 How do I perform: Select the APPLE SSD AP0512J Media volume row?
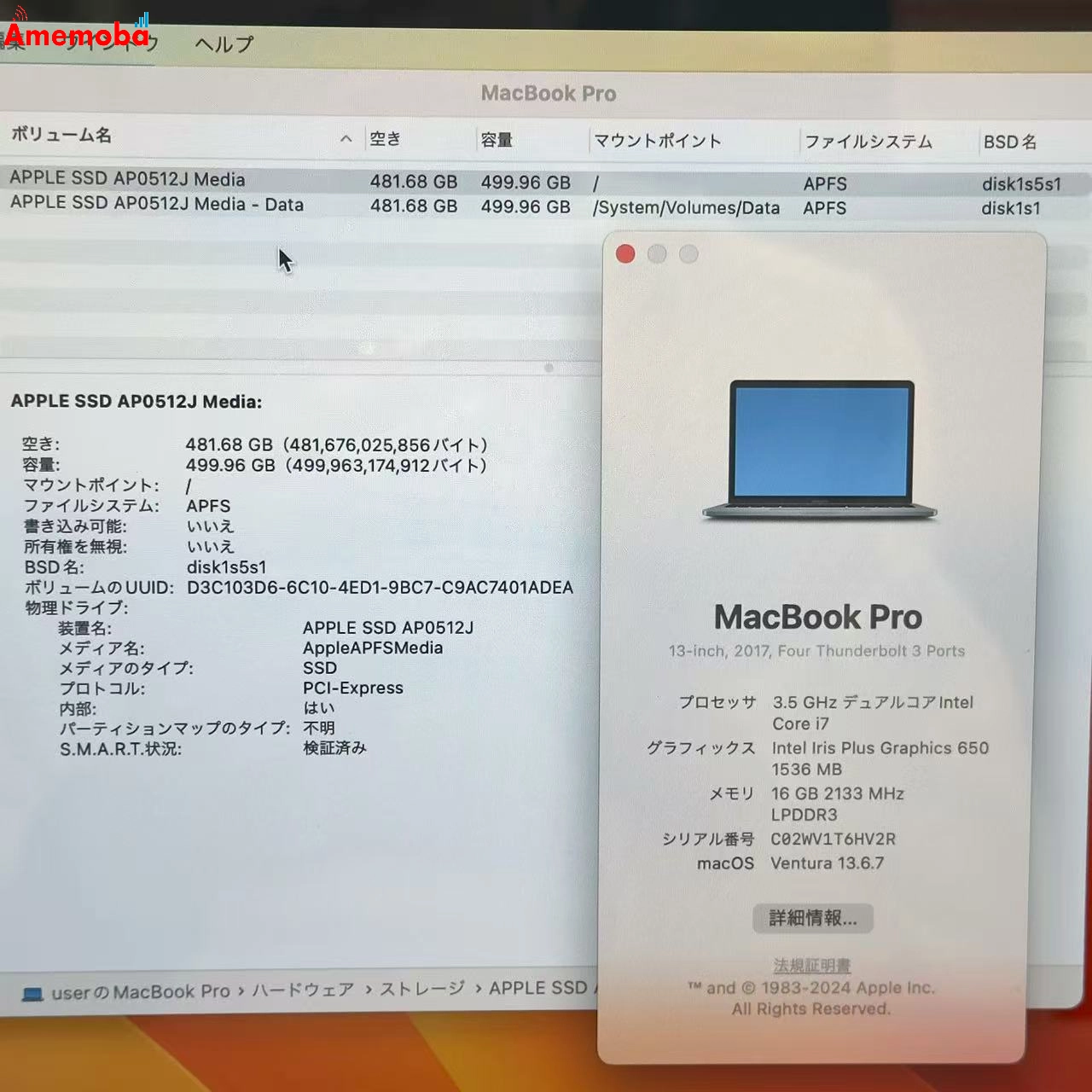[256, 180]
